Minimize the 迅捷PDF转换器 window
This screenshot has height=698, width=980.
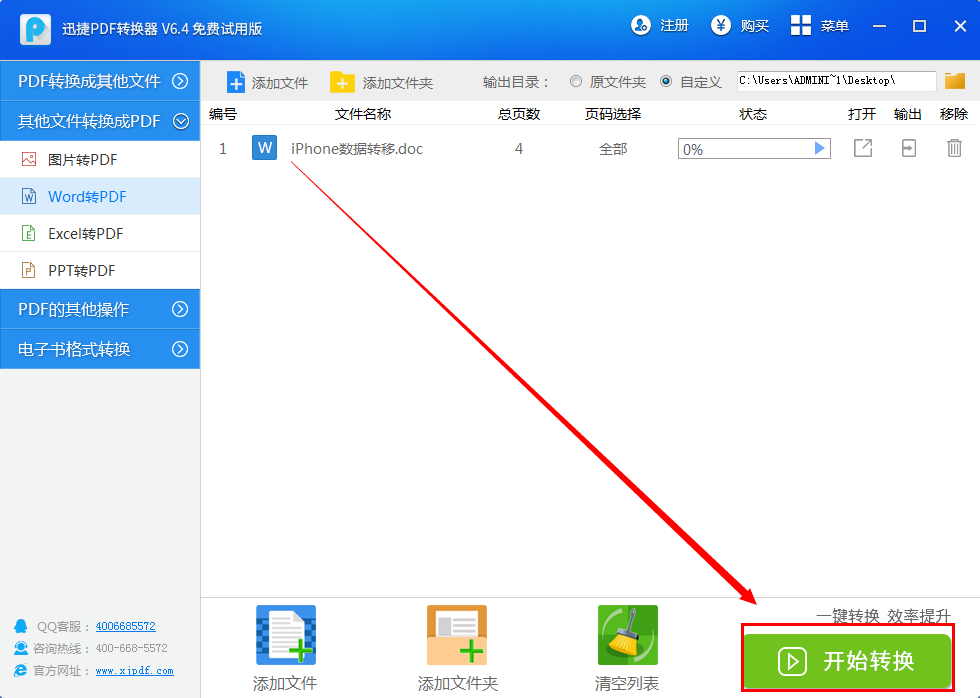pos(879,26)
